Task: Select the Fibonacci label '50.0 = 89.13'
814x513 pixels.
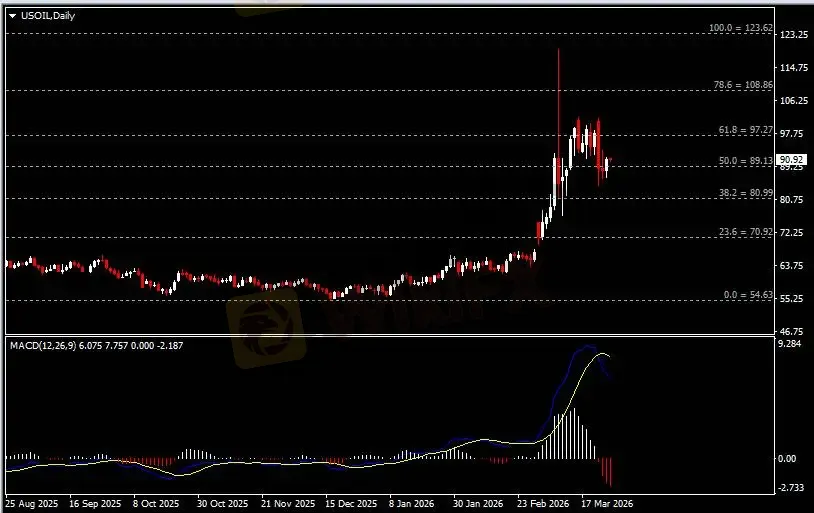Action: pyautogui.click(x=745, y=160)
